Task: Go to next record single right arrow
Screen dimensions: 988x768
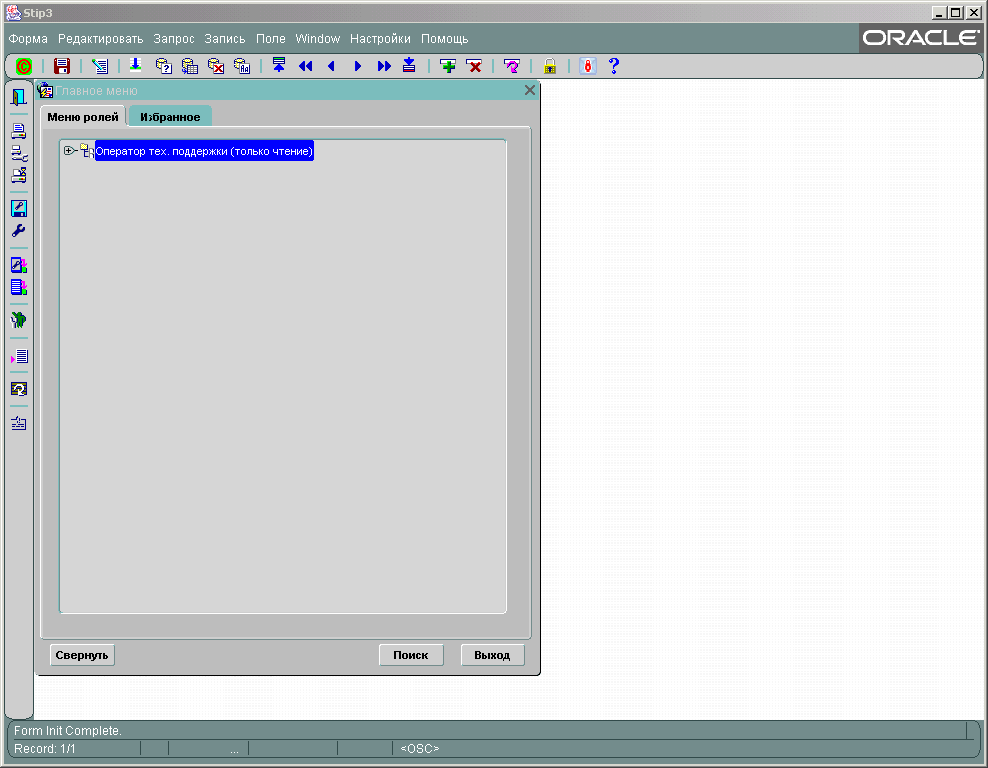Action: (358, 66)
